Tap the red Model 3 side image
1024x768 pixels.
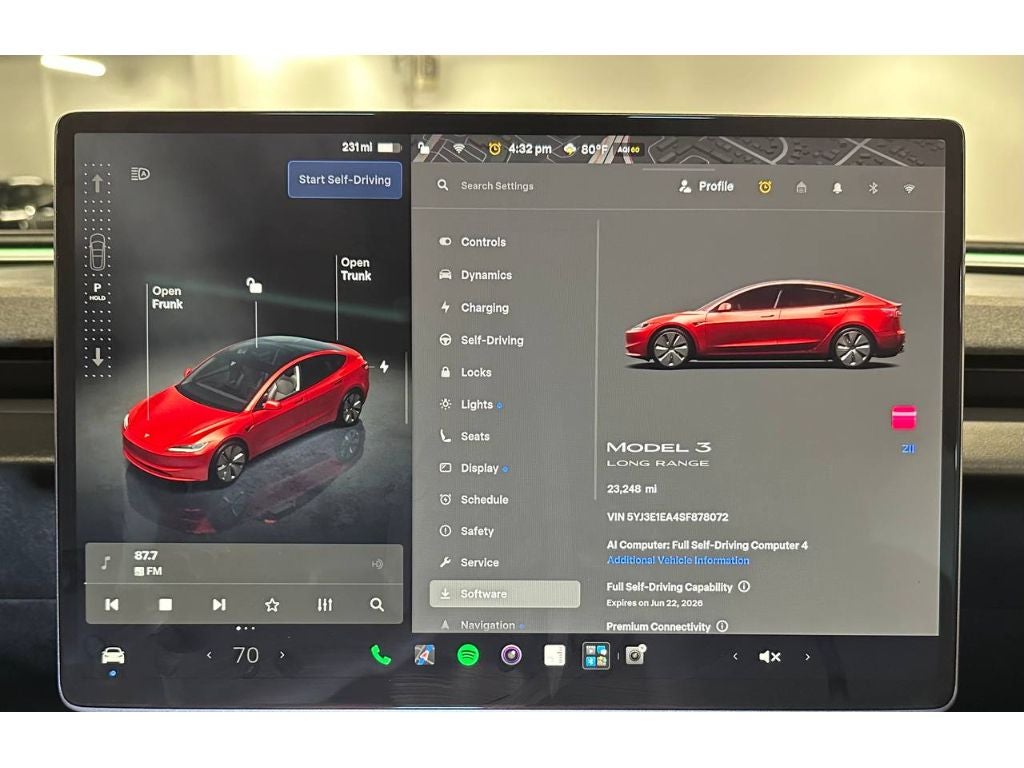pos(764,324)
